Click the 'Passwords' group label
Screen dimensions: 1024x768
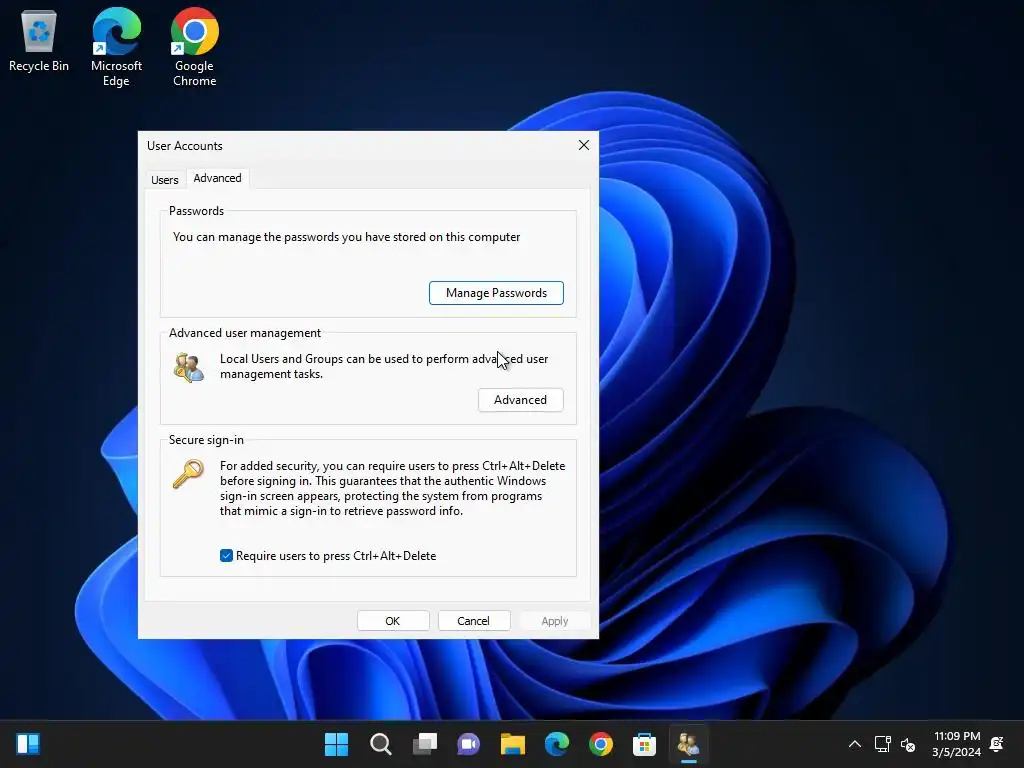pos(197,211)
